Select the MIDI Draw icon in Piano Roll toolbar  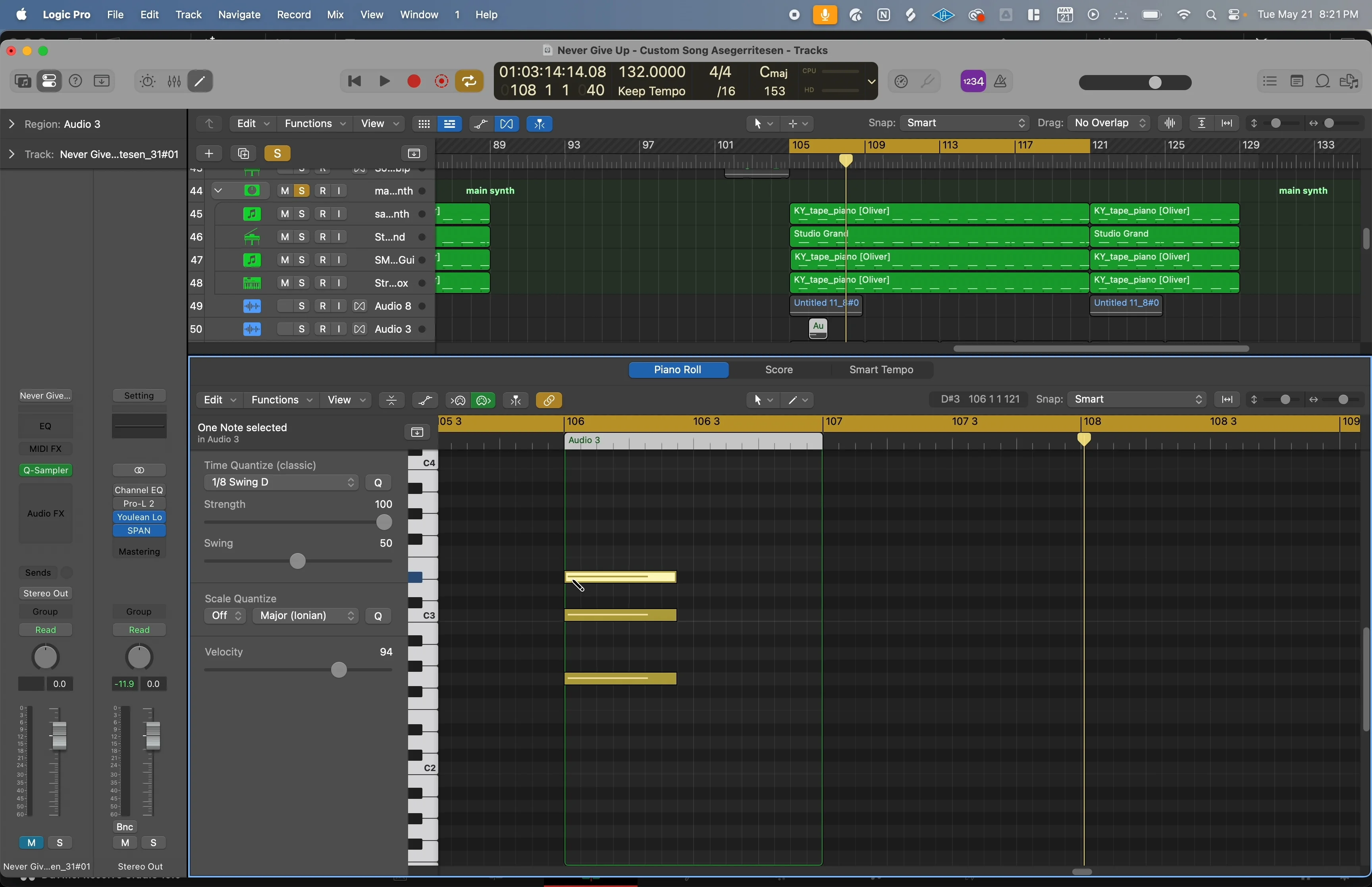[x=426, y=400]
